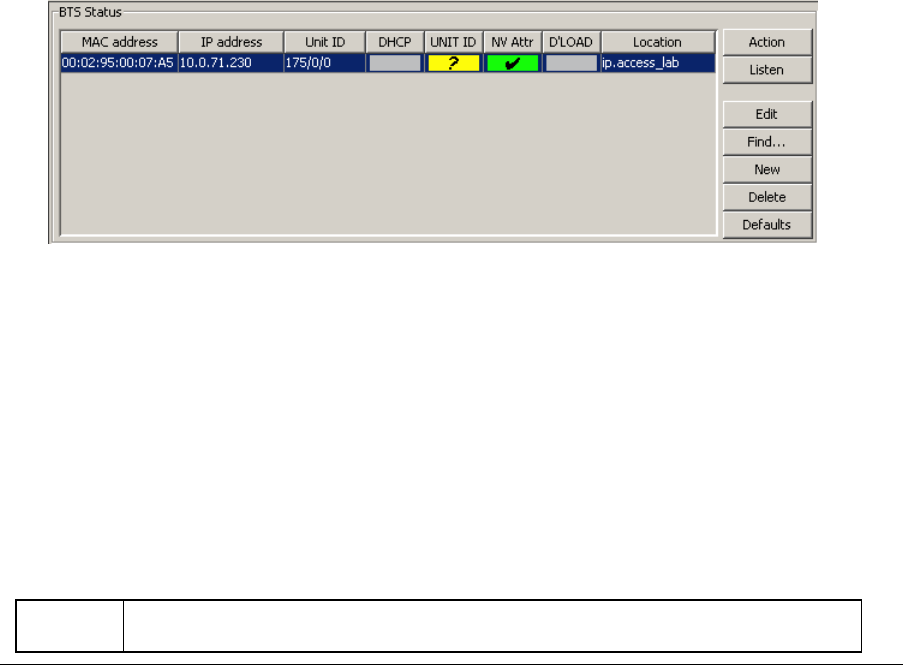Image resolution: width=903 pixels, height=665 pixels.
Task: Create a new BTS entry with New
Action: tap(767, 169)
